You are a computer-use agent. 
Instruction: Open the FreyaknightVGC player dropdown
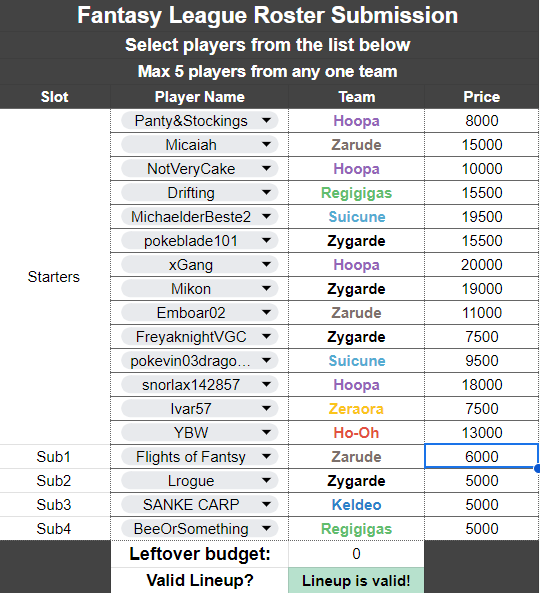point(199,337)
